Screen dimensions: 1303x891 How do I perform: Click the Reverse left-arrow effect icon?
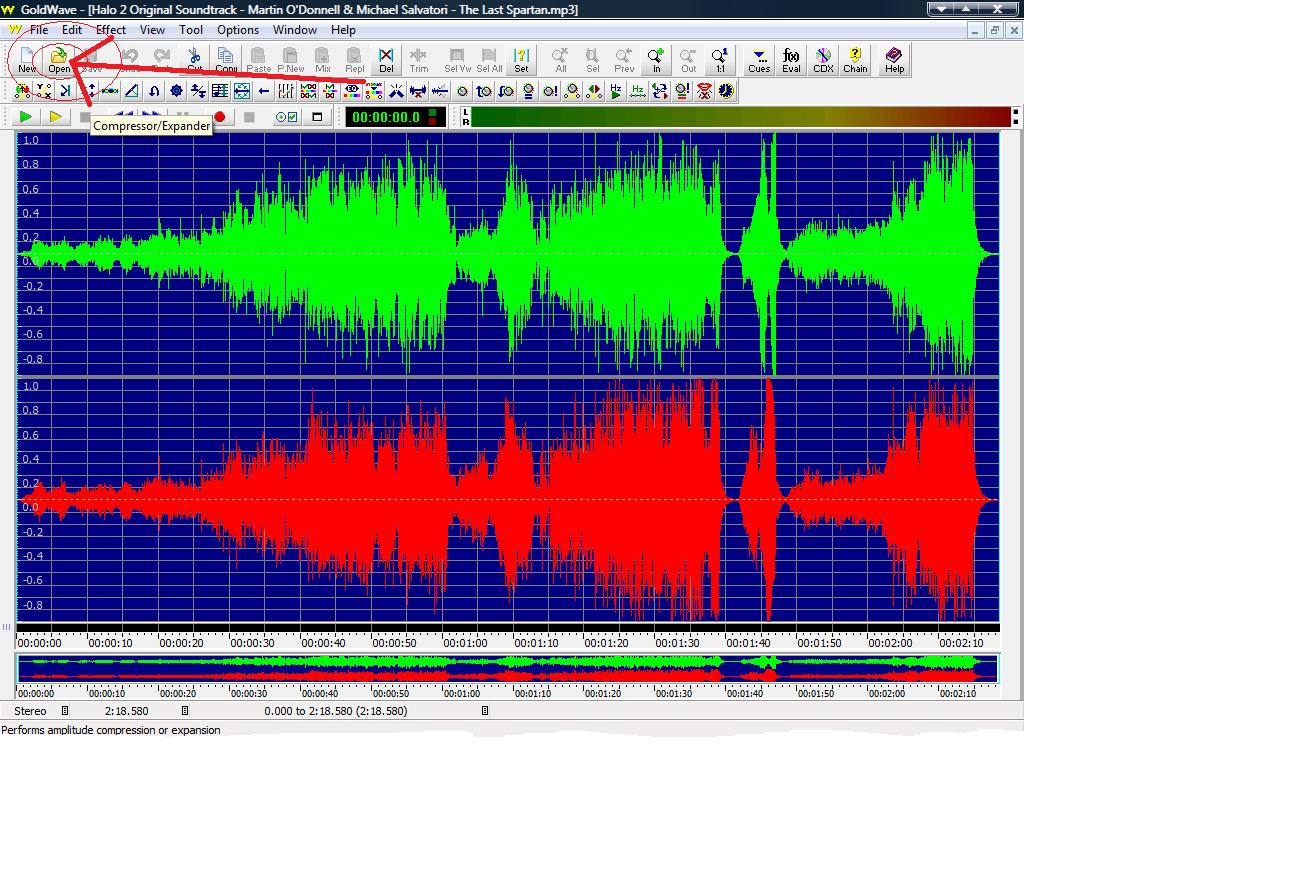264,91
